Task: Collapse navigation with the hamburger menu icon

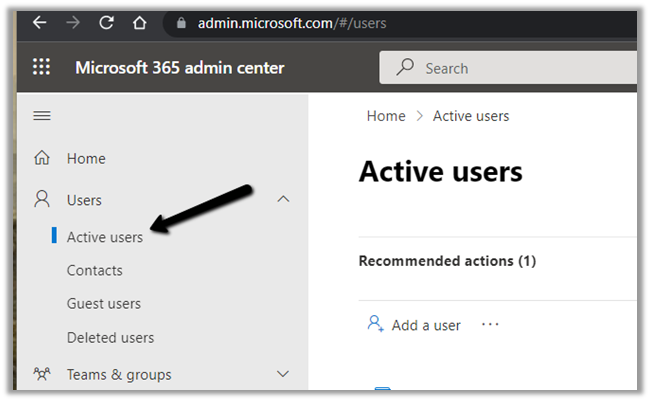Action: click(42, 116)
